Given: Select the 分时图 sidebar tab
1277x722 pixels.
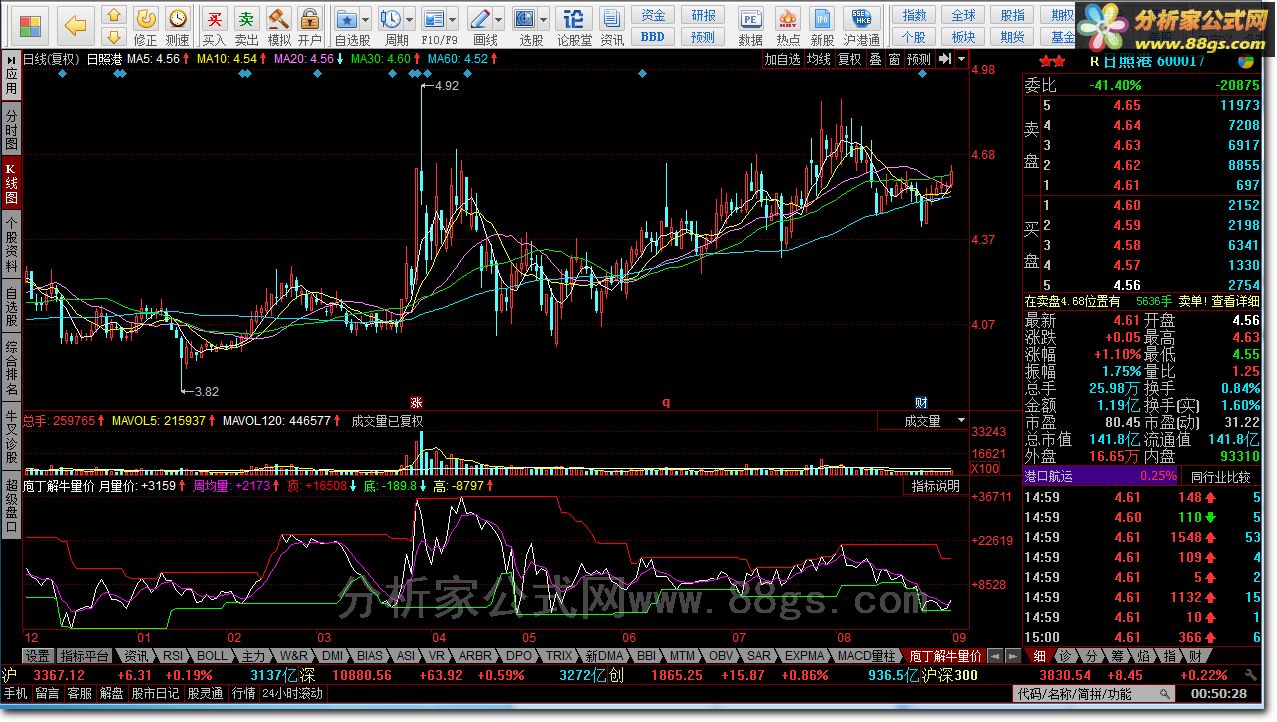Looking at the screenshot, I should 11,130.
